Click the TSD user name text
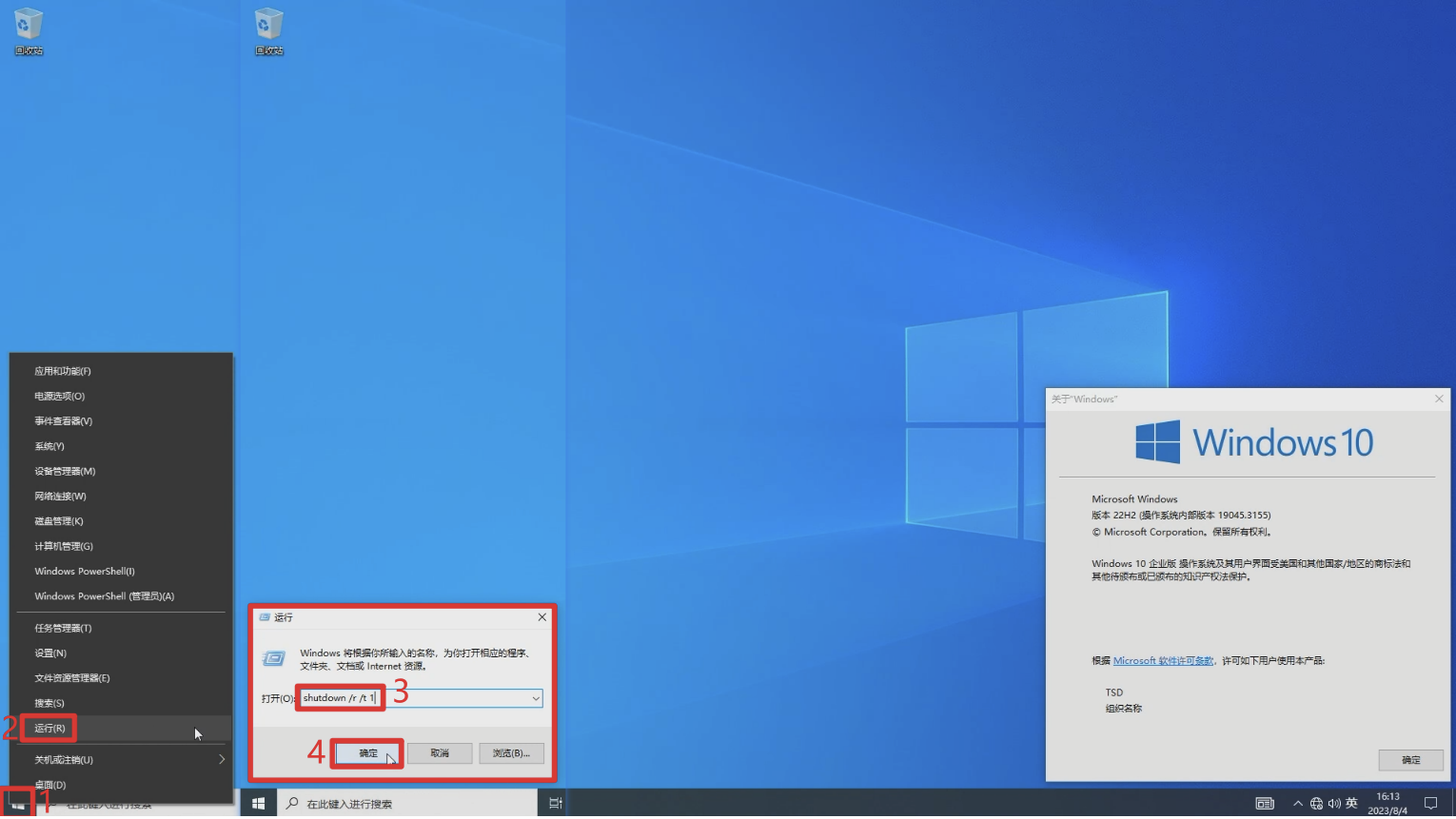The image size is (1456, 819). (x=1114, y=692)
